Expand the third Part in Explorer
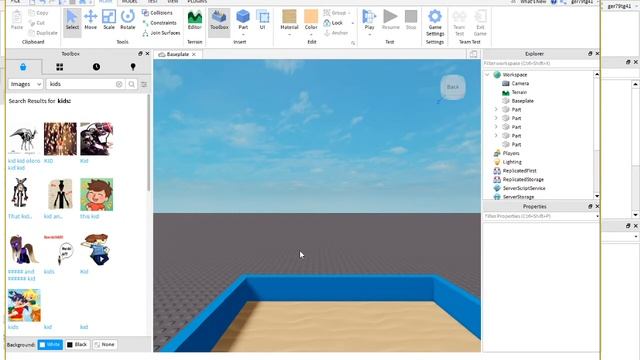Viewport: 640px width, 360px height. (496, 127)
